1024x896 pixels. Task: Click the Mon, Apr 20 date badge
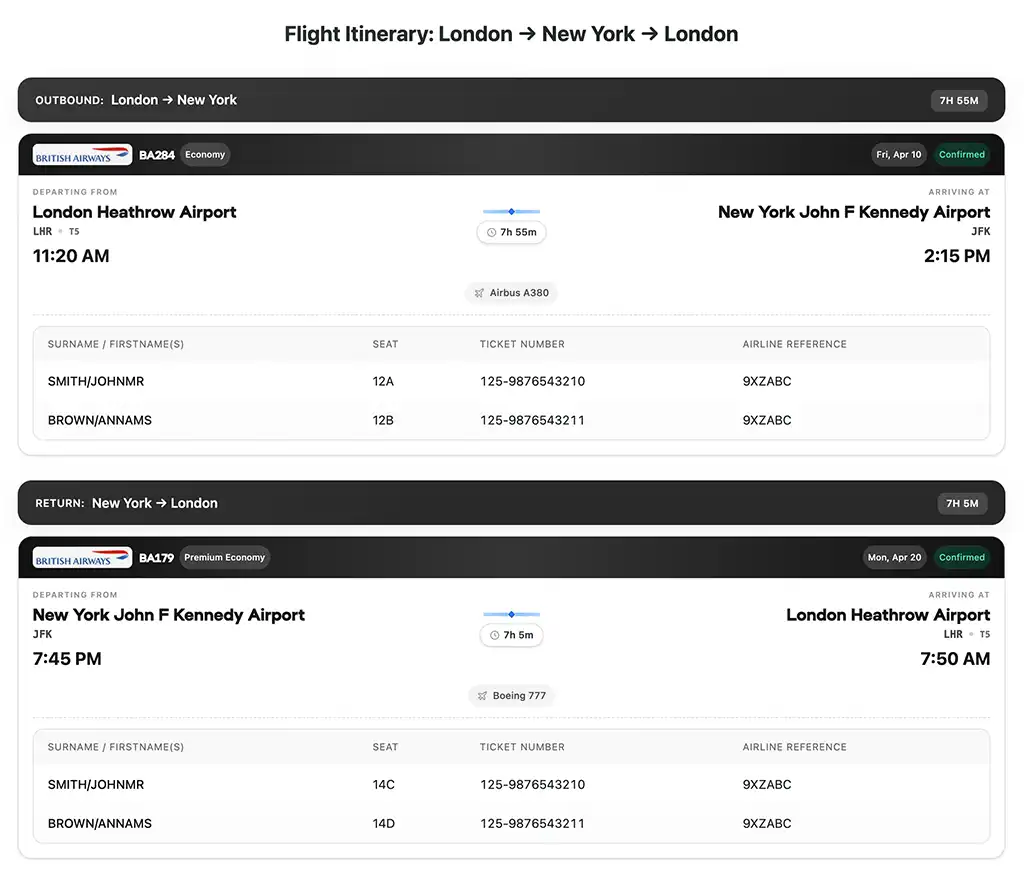tap(894, 558)
